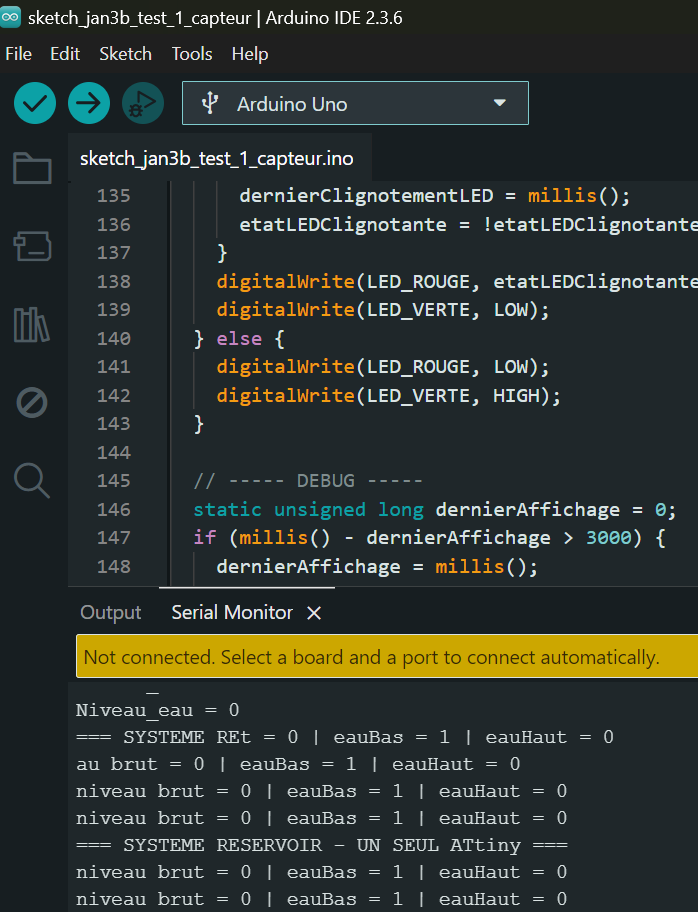Open the Tools menu

(x=192, y=54)
